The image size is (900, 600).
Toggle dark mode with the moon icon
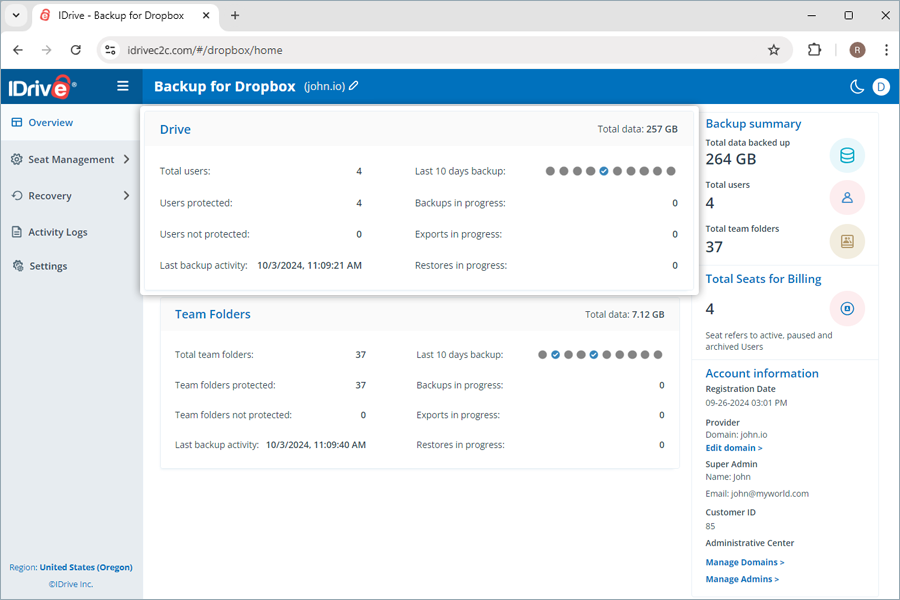(x=856, y=87)
